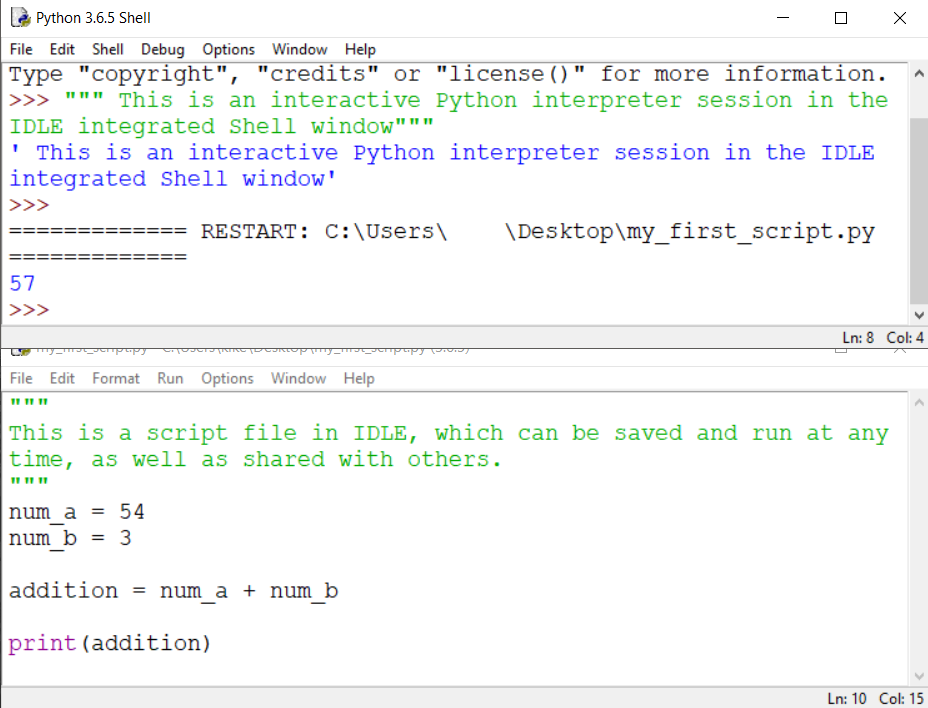
Task: Click the Shell window scroll down arrow
Action: [x=918, y=315]
